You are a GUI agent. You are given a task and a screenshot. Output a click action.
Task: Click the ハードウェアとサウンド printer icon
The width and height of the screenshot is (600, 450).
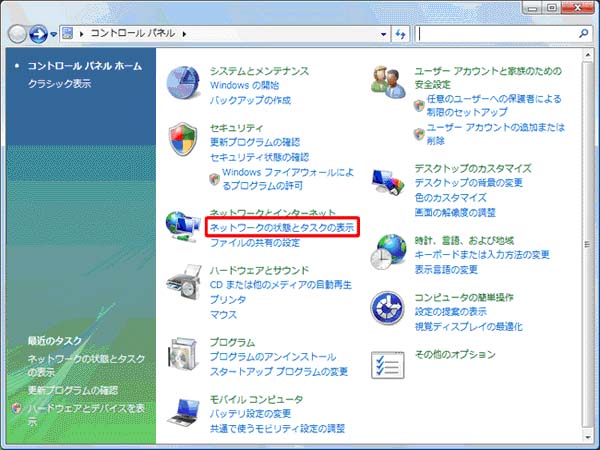[184, 282]
